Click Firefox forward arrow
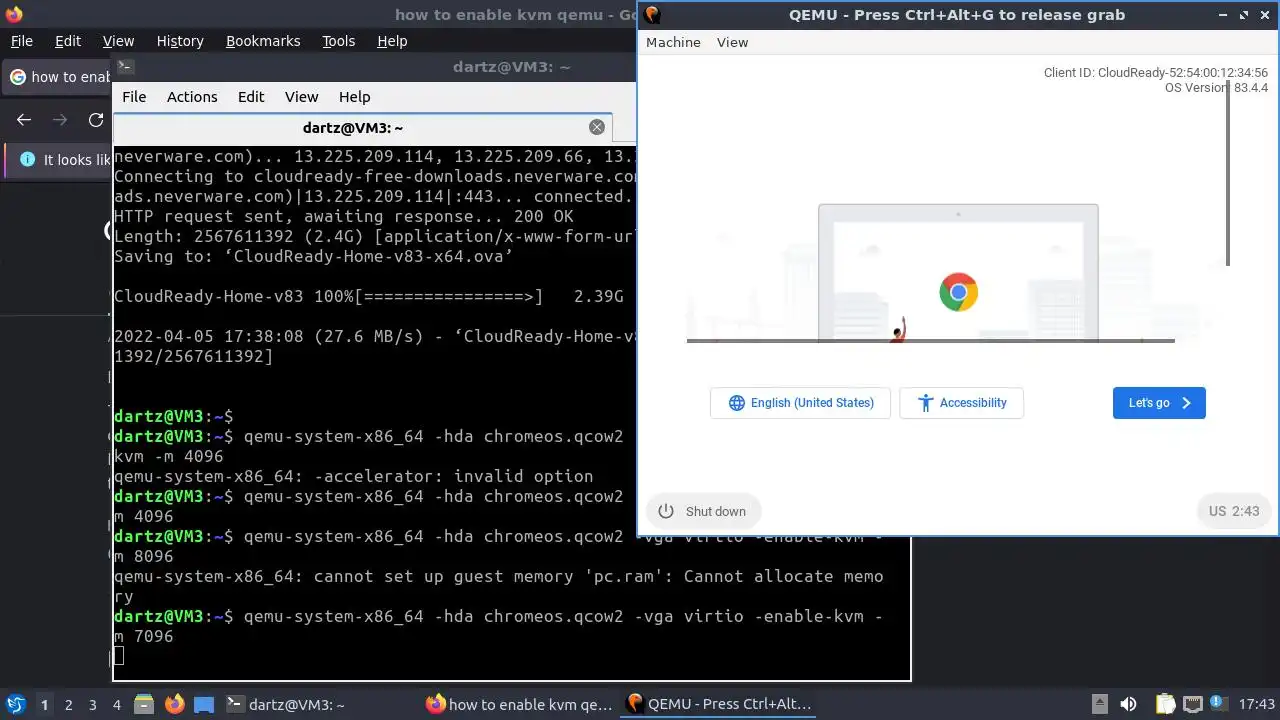The width and height of the screenshot is (1280, 720). pos(60,120)
